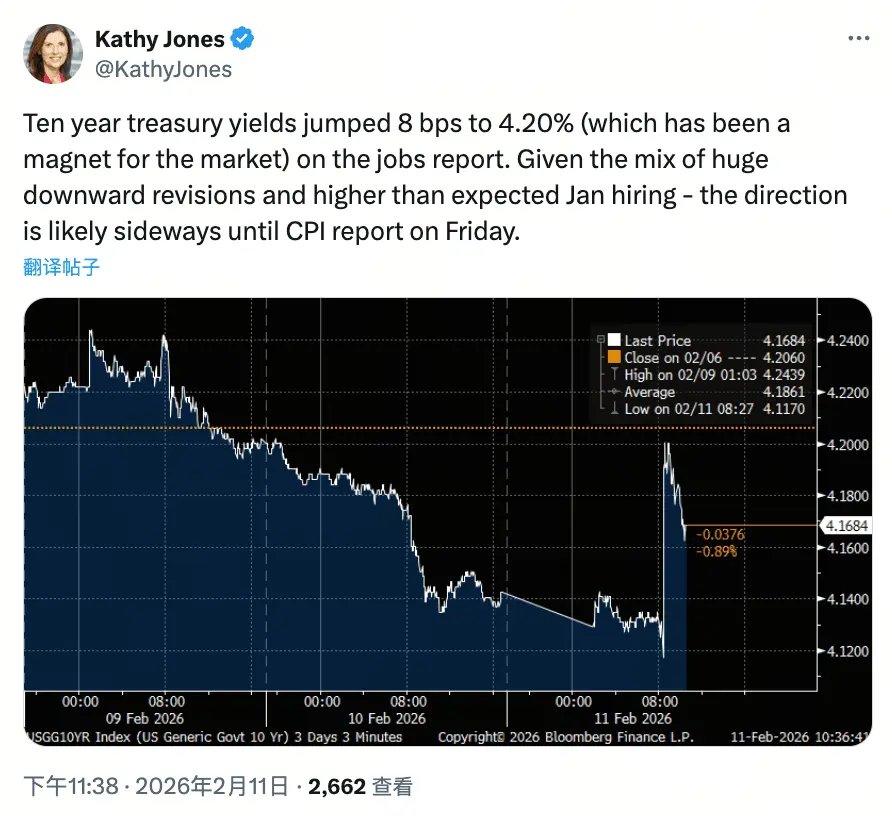Image resolution: width=892 pixels, height=816 pixels.
Task: Click the white Last Price swatch
Action: 613,340
